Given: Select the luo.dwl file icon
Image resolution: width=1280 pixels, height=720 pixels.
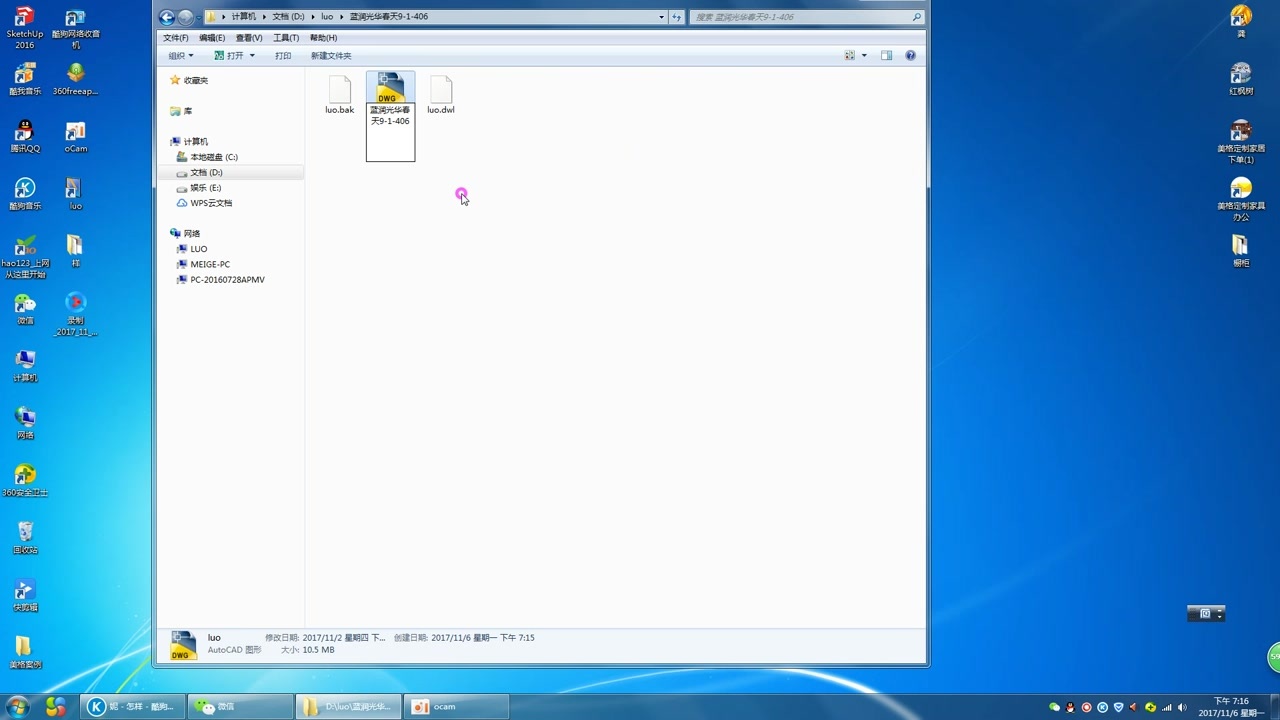Looking at the screenshot, I should click(x=440, y=90).
